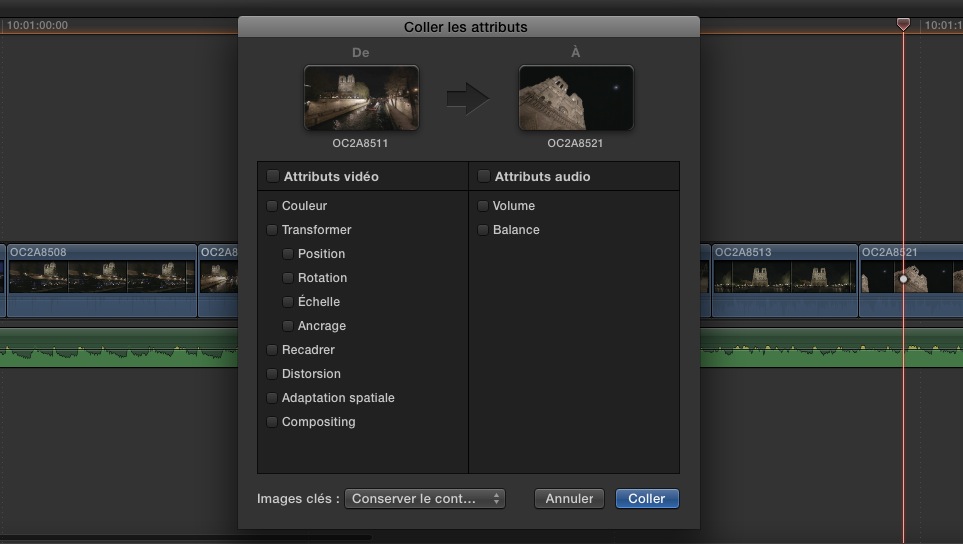Click the 10:01:00:00 timecode on the ruler
Viewport: 963px width, 544px height.
(x=37, y=25)
